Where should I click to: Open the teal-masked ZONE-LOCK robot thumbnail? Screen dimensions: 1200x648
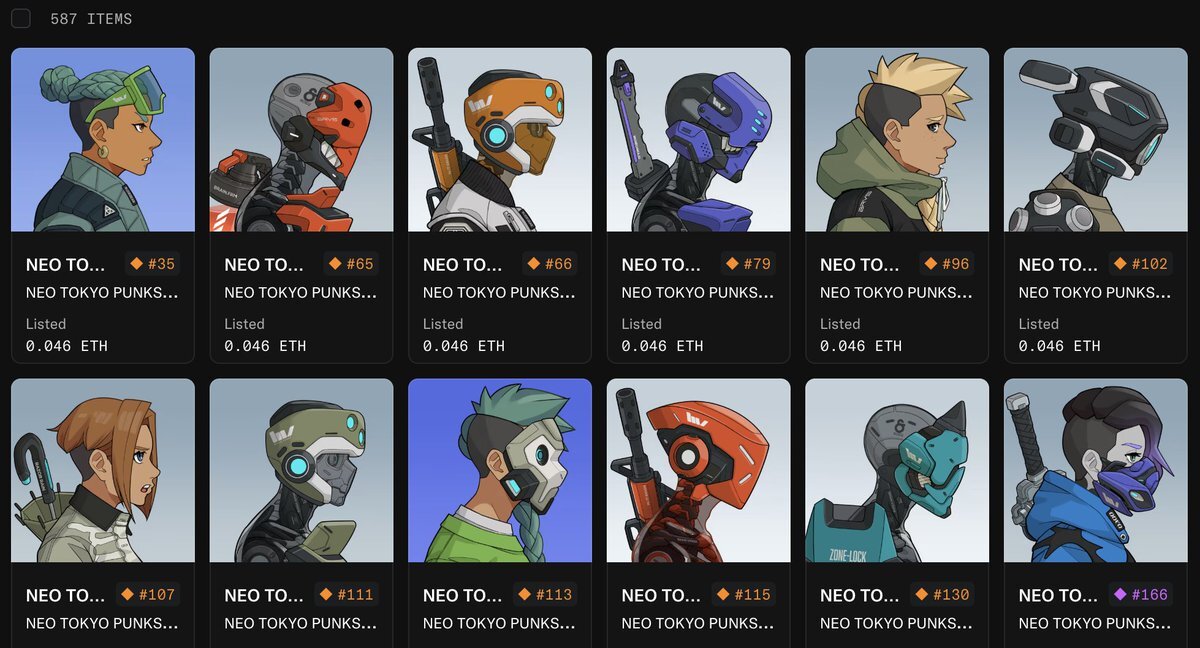pos(897,470)
